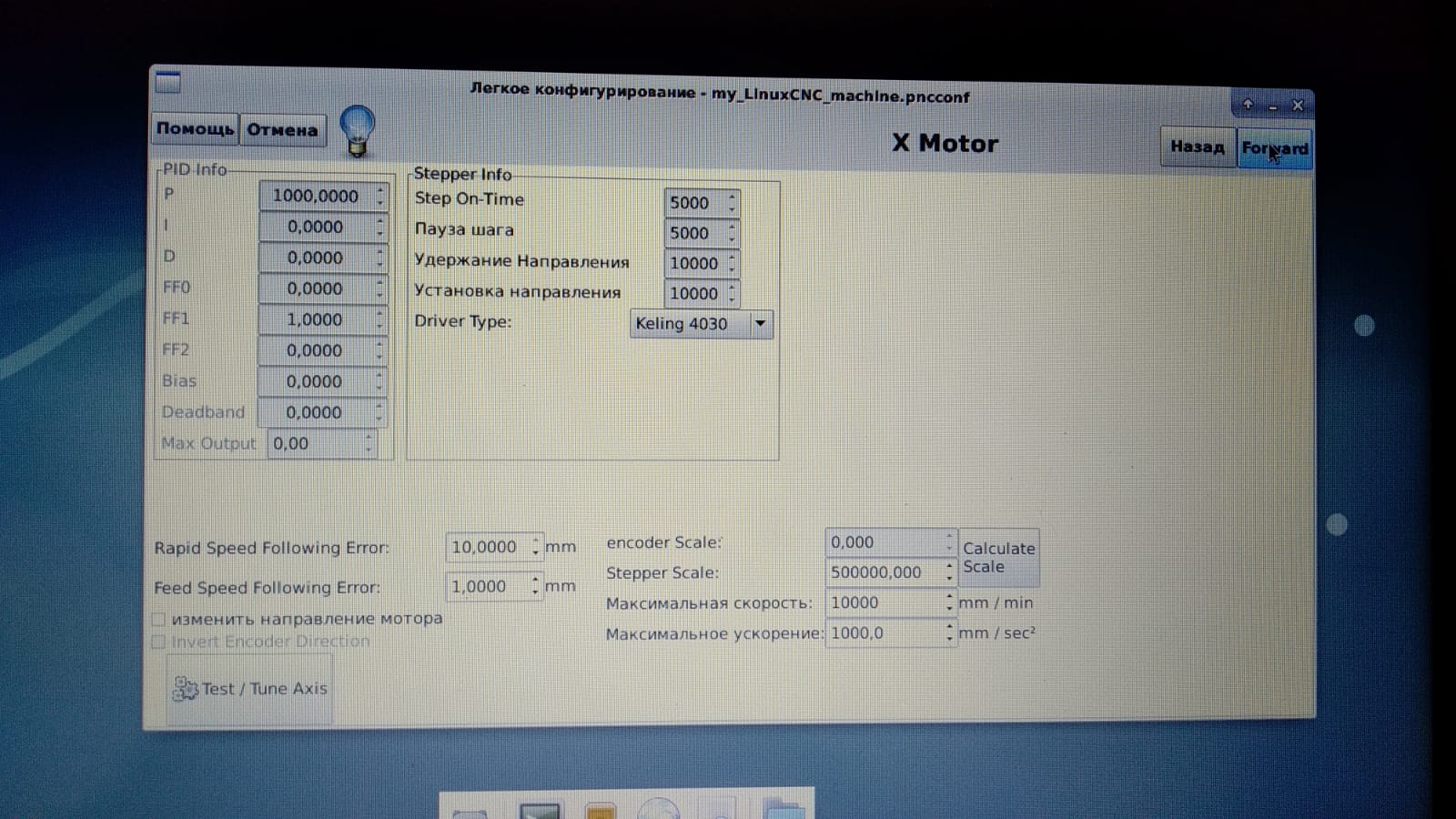Adjust the FF1 spinner arrows

click(380, 319)
